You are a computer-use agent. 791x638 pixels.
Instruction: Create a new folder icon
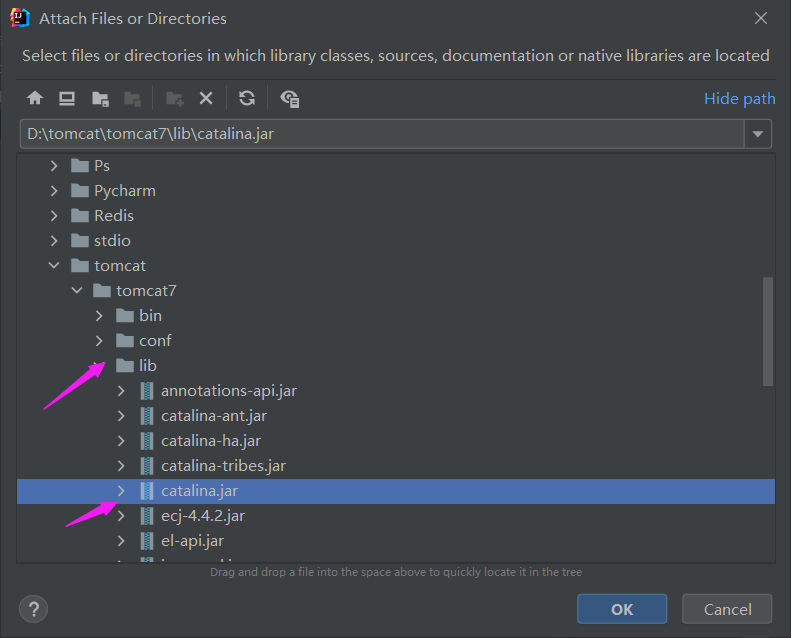175,98
